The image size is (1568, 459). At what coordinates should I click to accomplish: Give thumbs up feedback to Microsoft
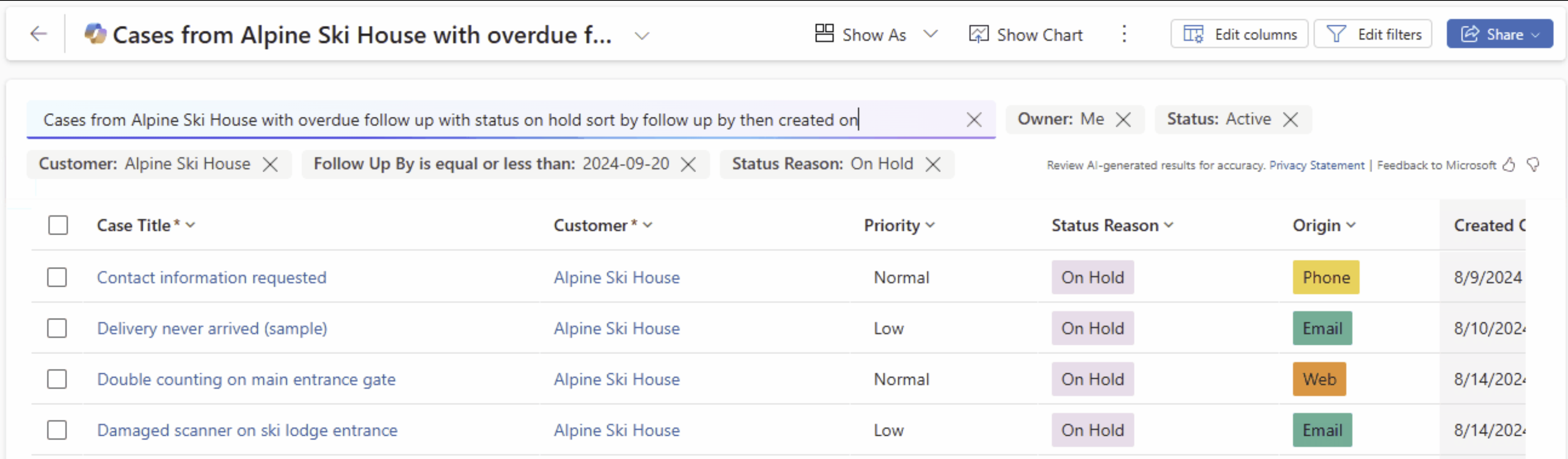pos(1508,165)
